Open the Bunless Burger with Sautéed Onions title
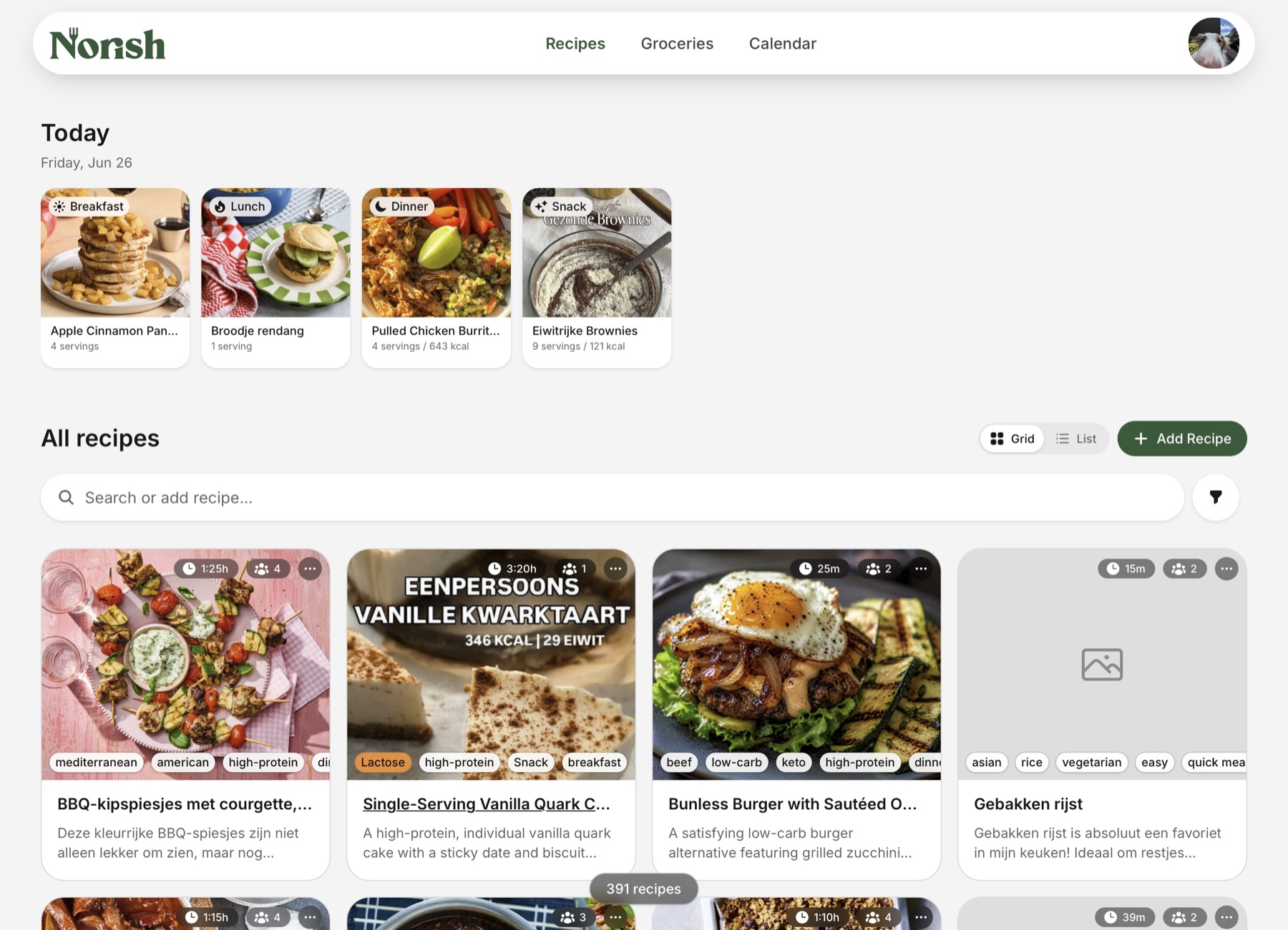This screenshot has width=1288, height=930. coord(792,804)
